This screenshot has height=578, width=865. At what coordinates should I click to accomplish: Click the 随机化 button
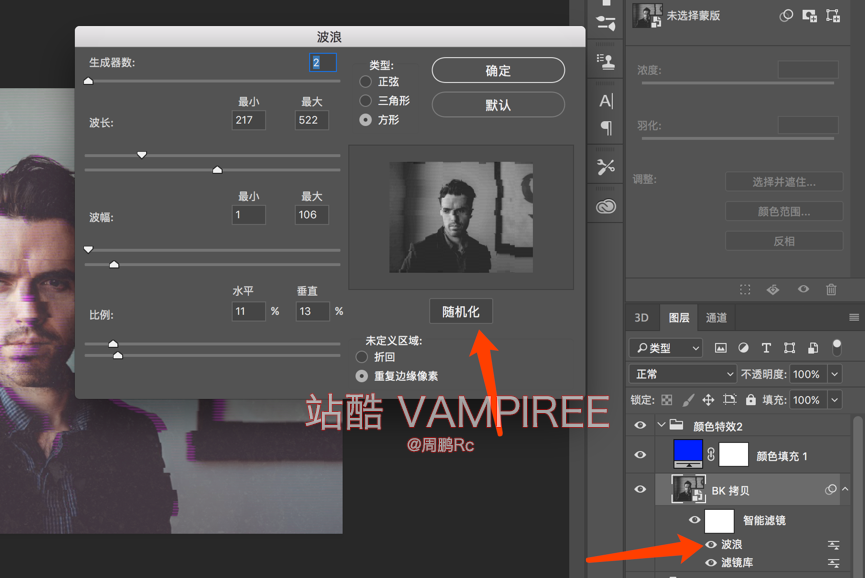(461, 312)
